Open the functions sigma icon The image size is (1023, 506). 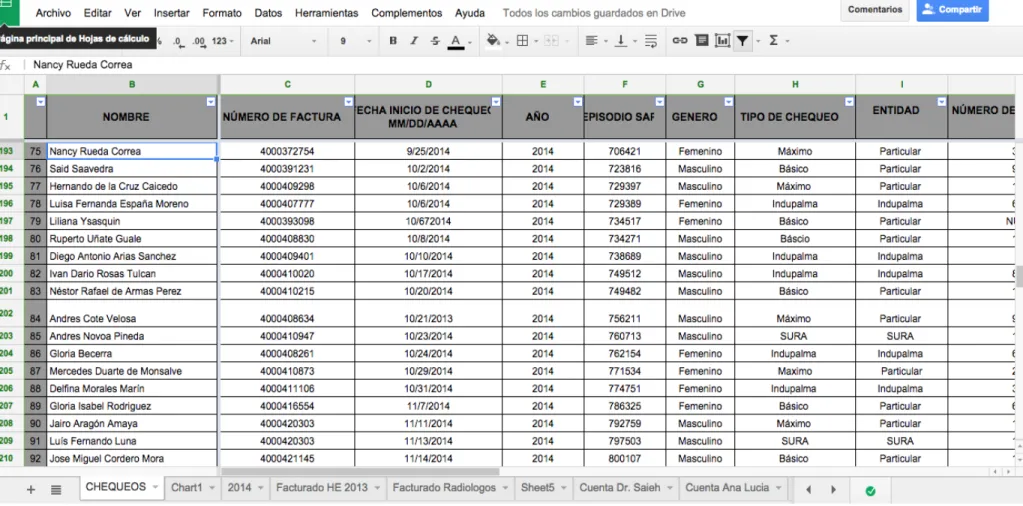(774, 40)
